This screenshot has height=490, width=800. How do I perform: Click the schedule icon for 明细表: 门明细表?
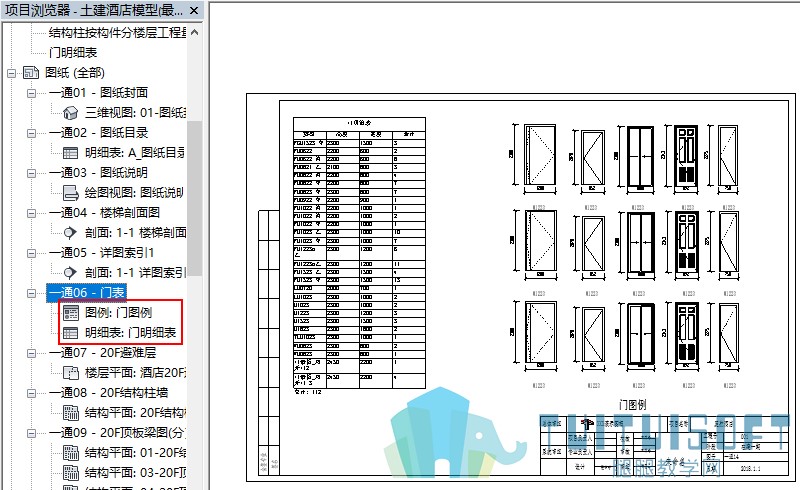[x=70, y=333]
